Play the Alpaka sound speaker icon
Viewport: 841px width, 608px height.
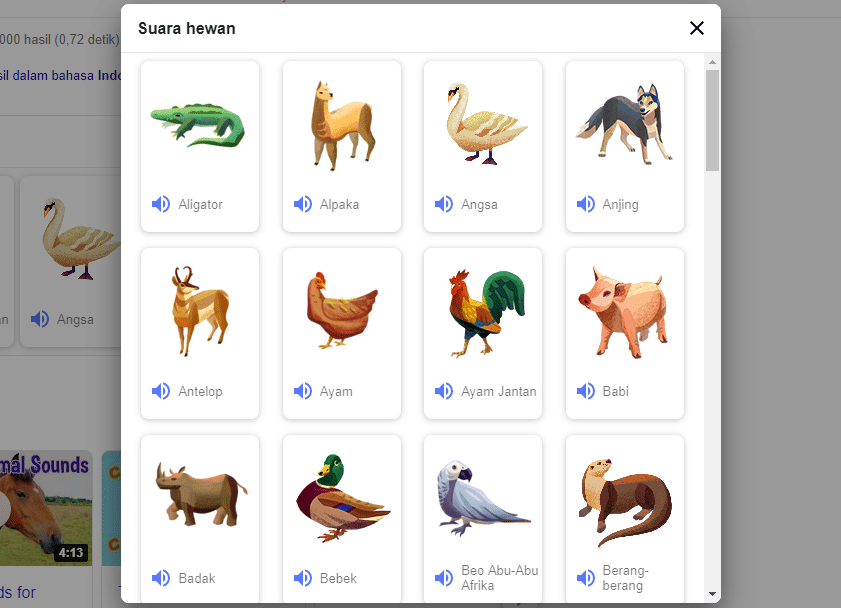pyautogui.click(x=303, y=204)
